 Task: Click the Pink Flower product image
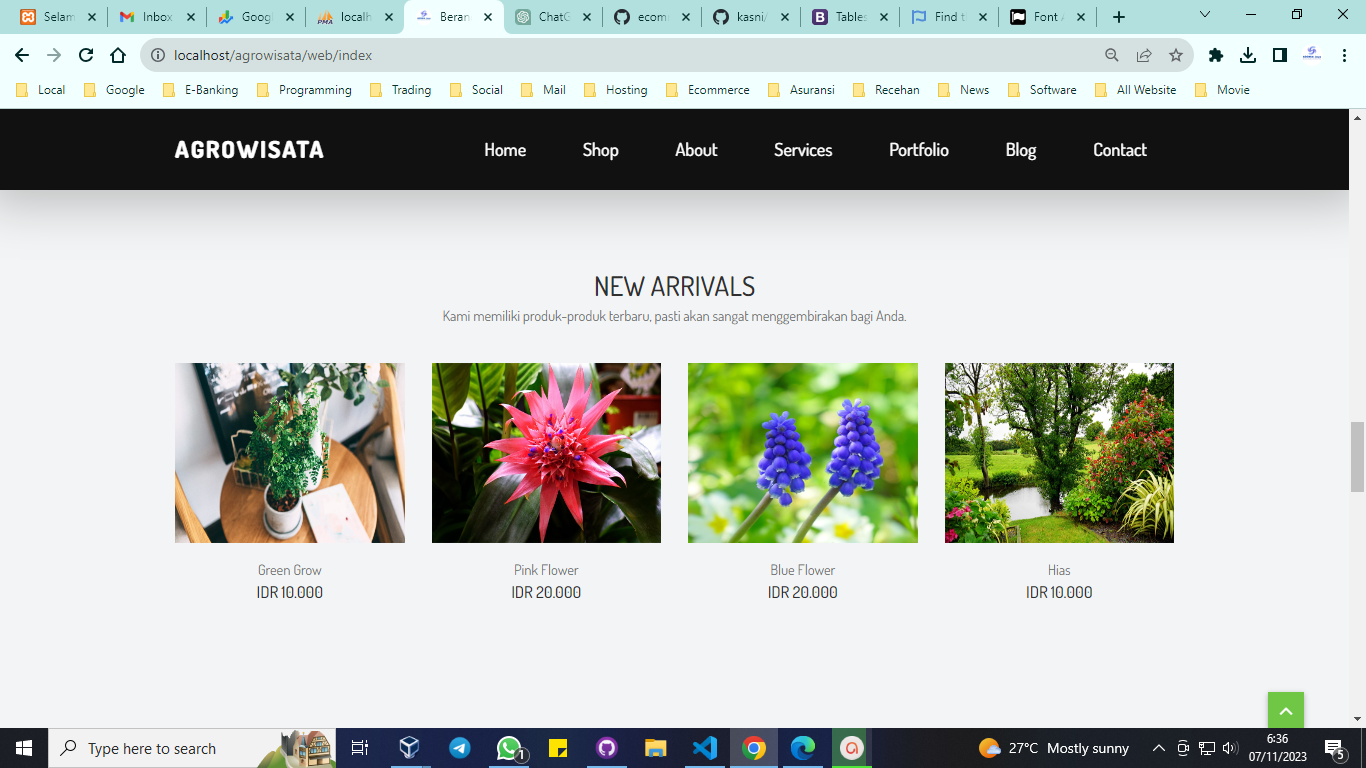(546, 453)
